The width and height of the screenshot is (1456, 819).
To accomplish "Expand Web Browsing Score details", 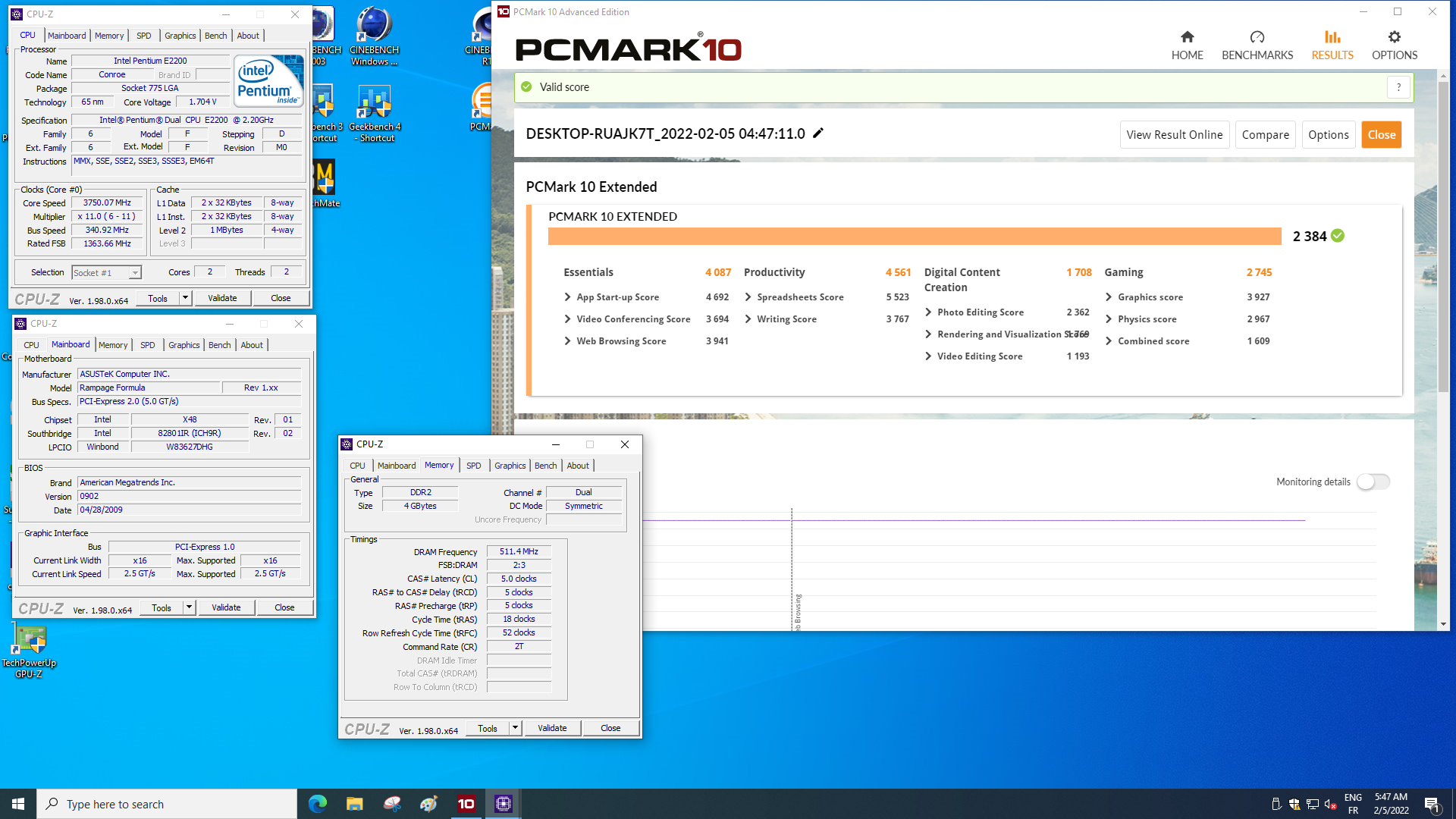I will [x=567, y=341].
